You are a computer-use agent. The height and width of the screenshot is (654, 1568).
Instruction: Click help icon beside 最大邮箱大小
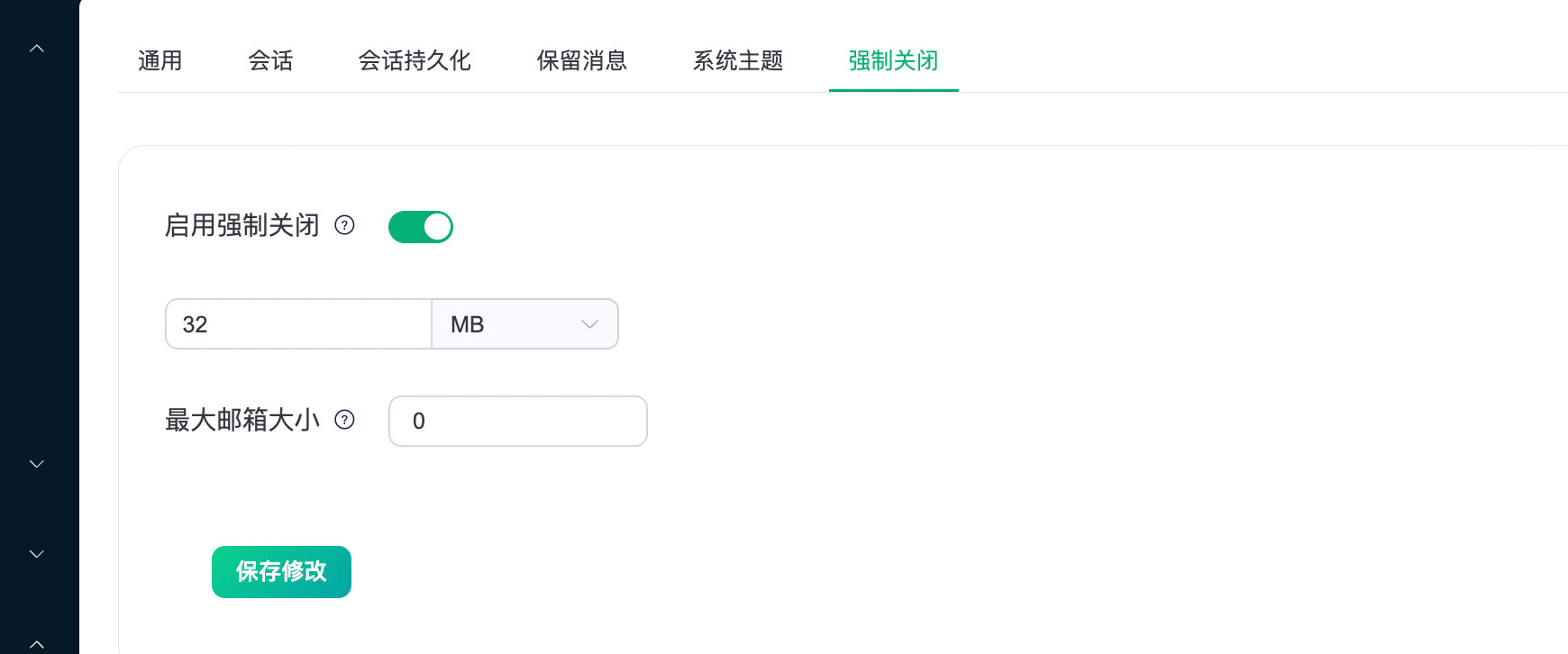(x=344, y=420)
